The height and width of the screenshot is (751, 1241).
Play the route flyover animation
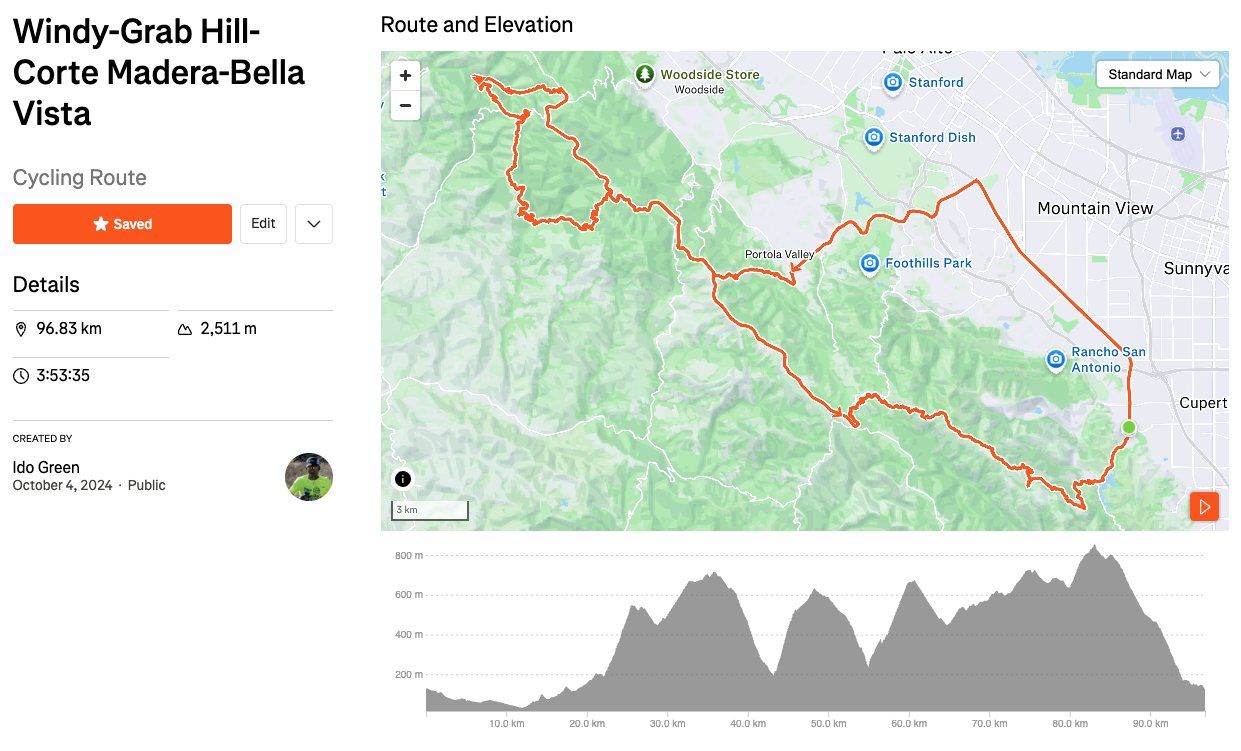1204,507
